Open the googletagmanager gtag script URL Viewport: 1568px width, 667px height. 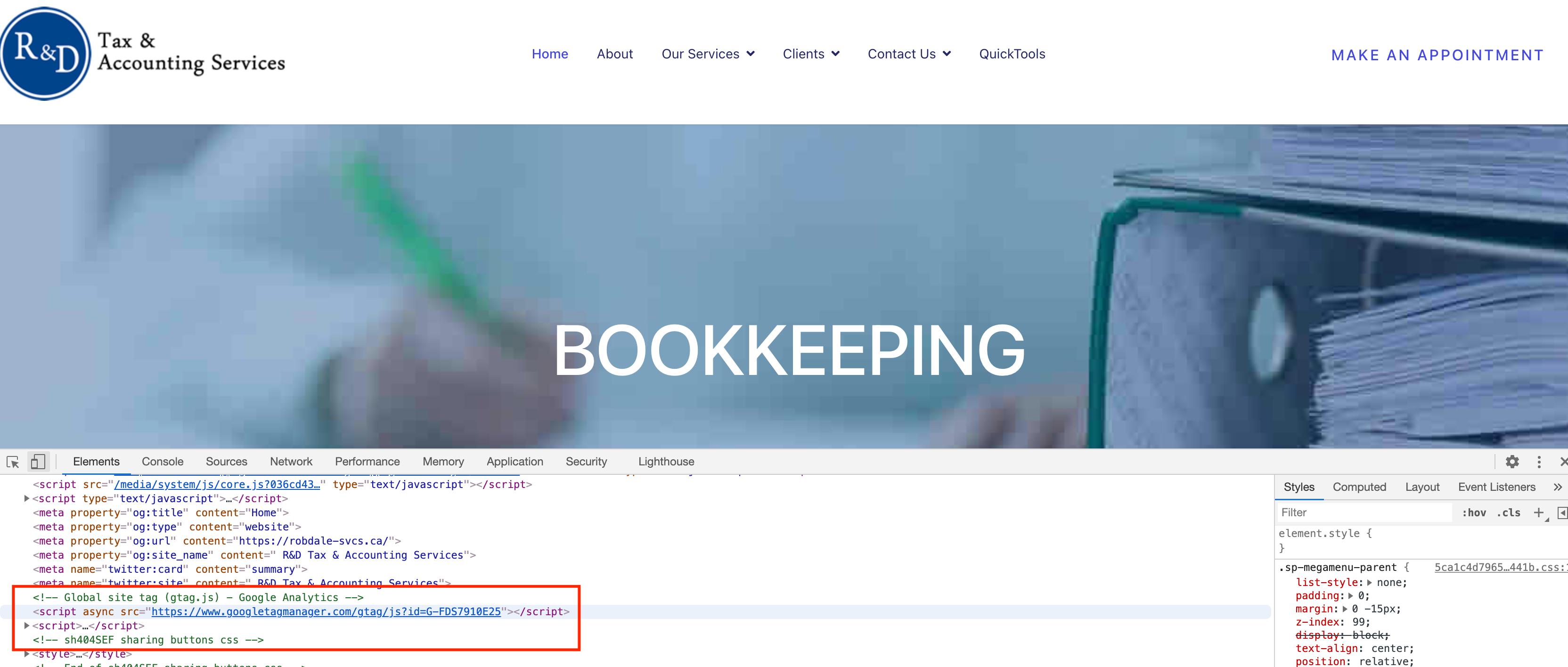326,611
